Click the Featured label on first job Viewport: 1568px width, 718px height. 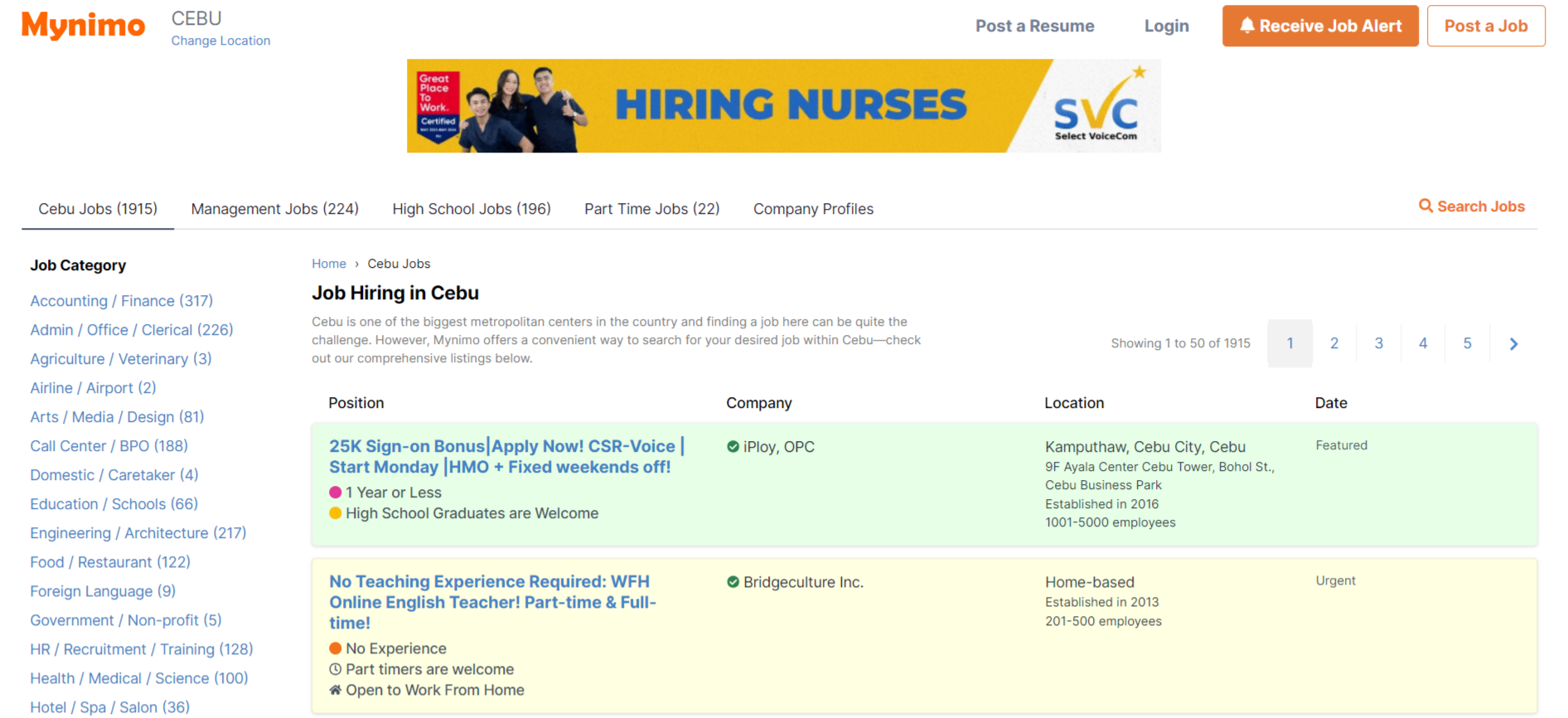pyautogui.click(x=1342, y=445)
